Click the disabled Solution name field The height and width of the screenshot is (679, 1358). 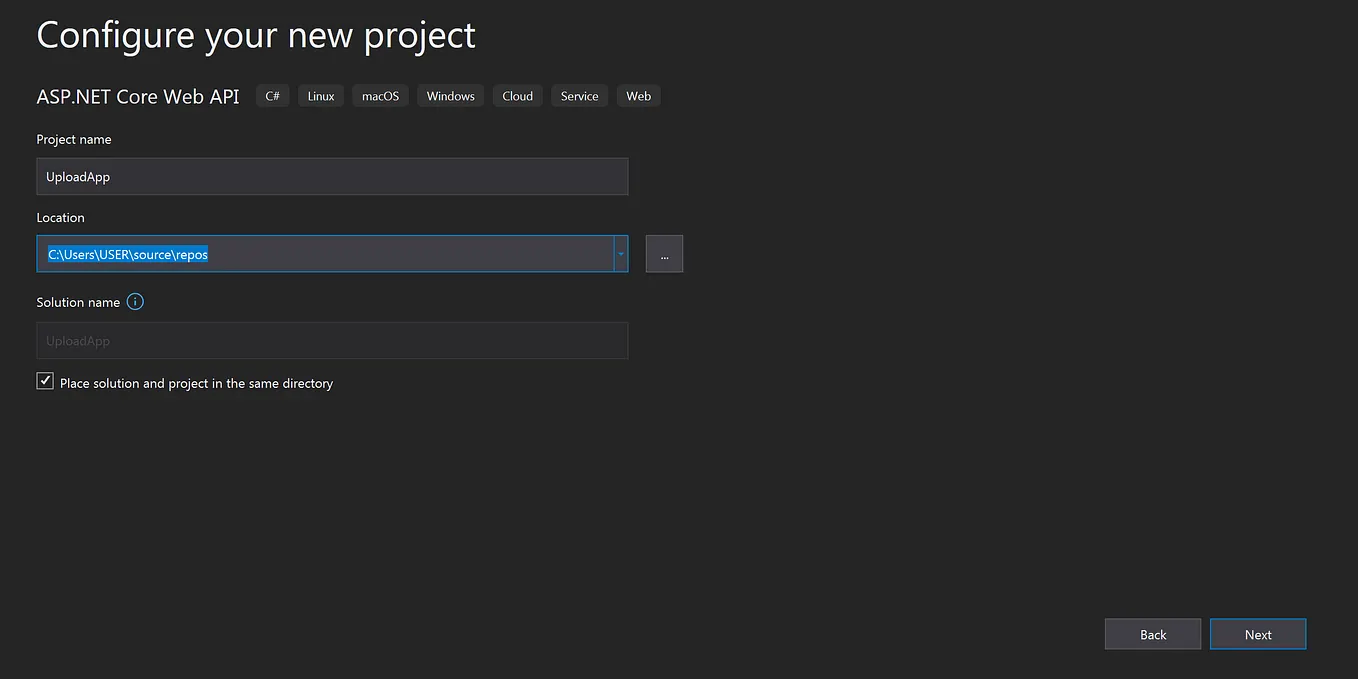click(332, 340)
